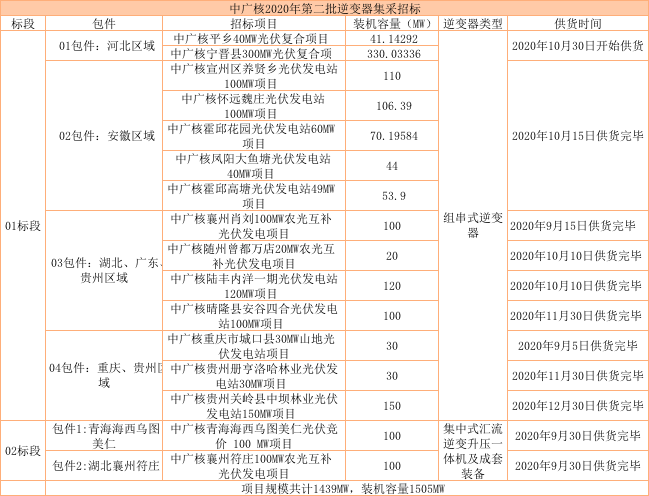
Task: Click the 招标项目 column header
Action: coord(254,24)
